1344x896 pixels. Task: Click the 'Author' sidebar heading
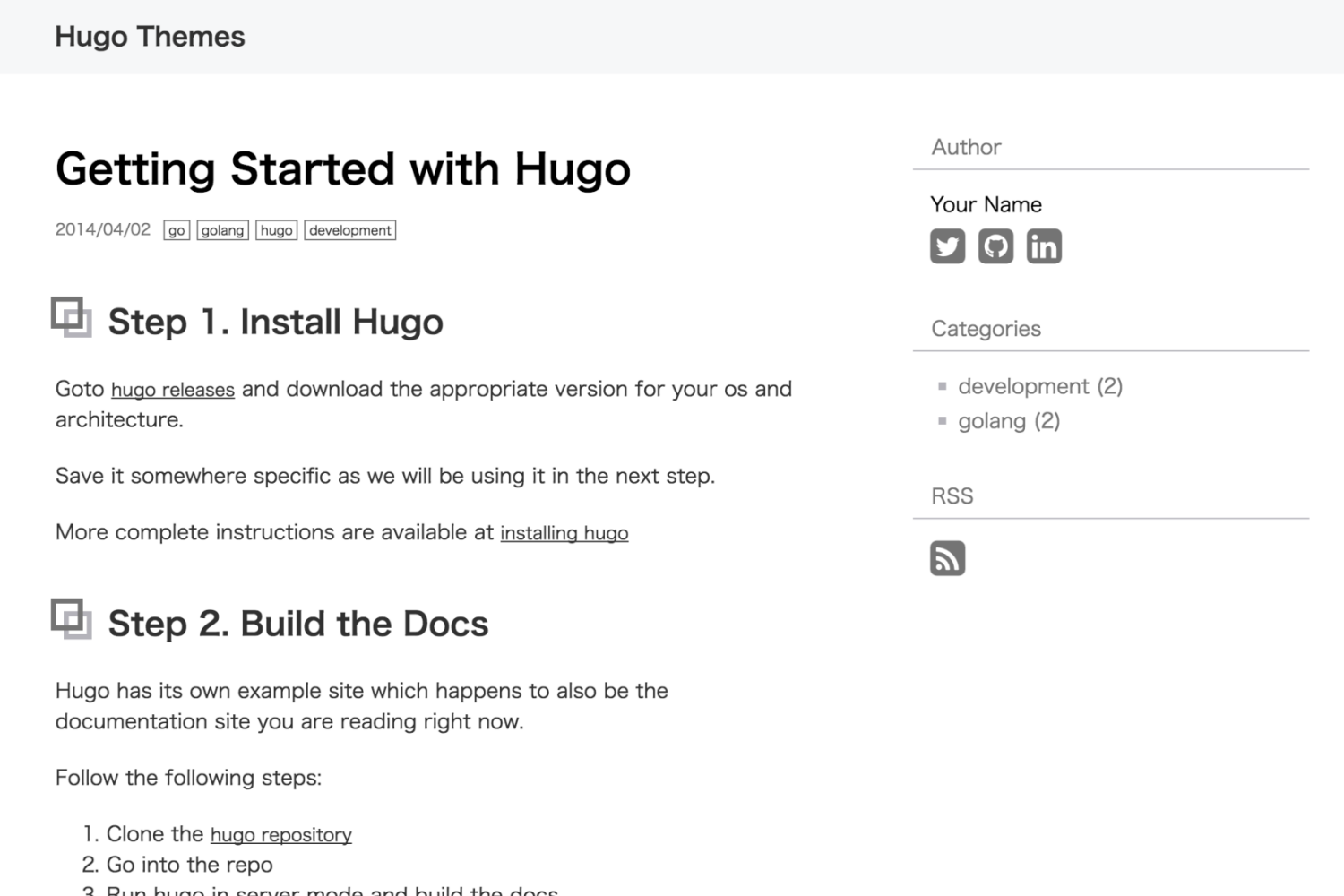coord(966,147)
